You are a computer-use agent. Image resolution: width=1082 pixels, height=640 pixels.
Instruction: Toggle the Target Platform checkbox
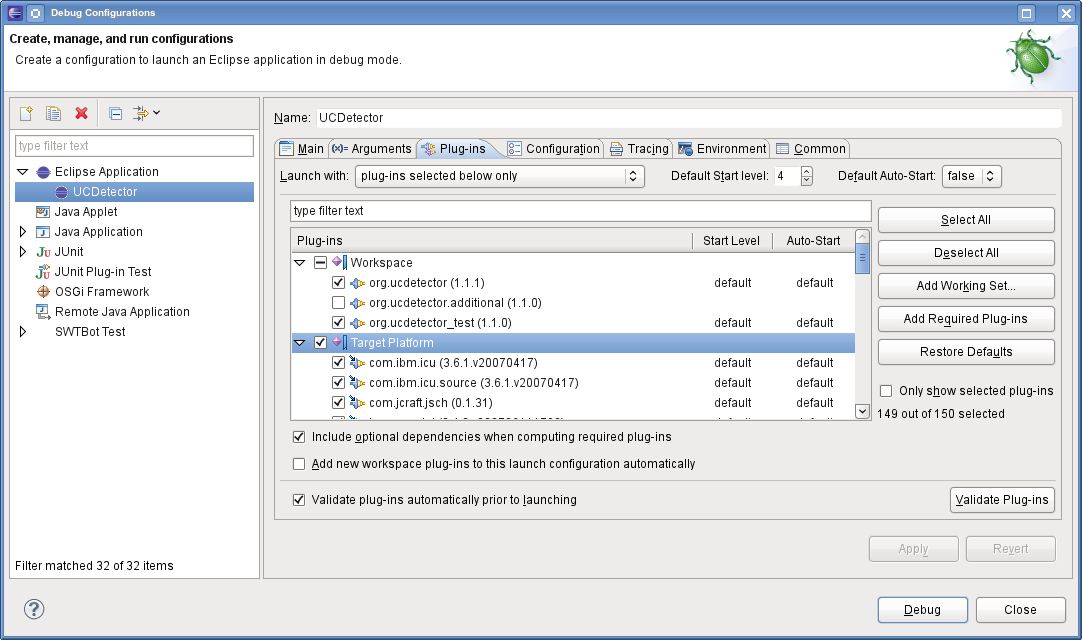(320, 342)
